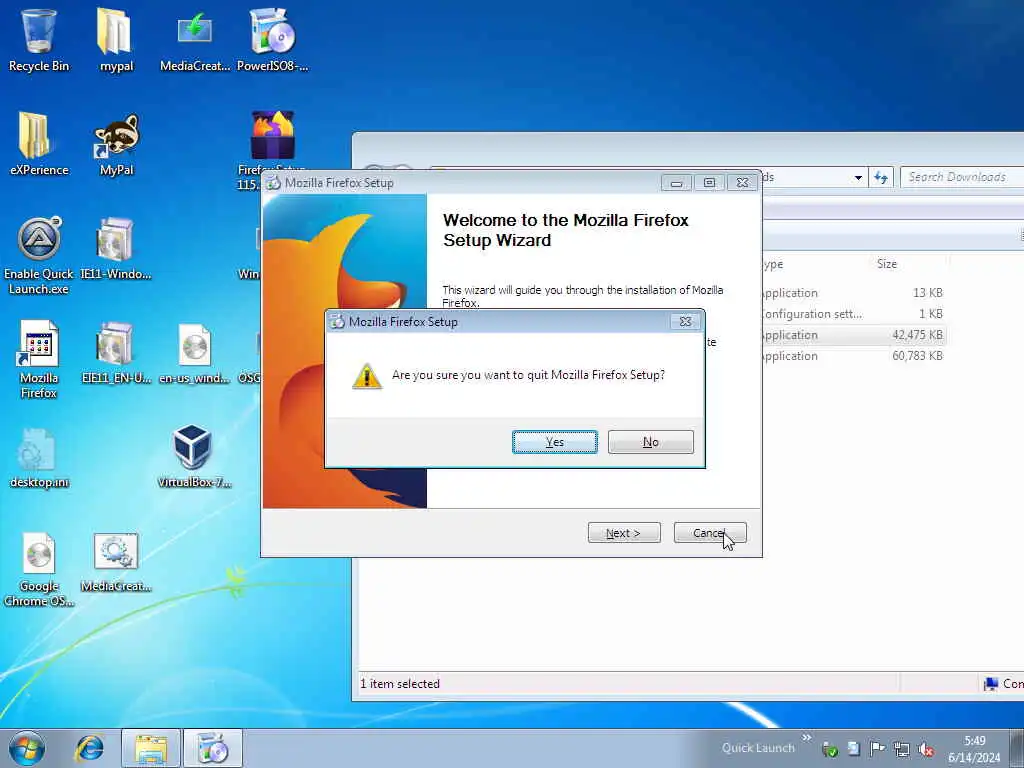This screenshot has height=768, width=1024.
Task: Click the Search Downloads field
Action: tap(962, 177)
